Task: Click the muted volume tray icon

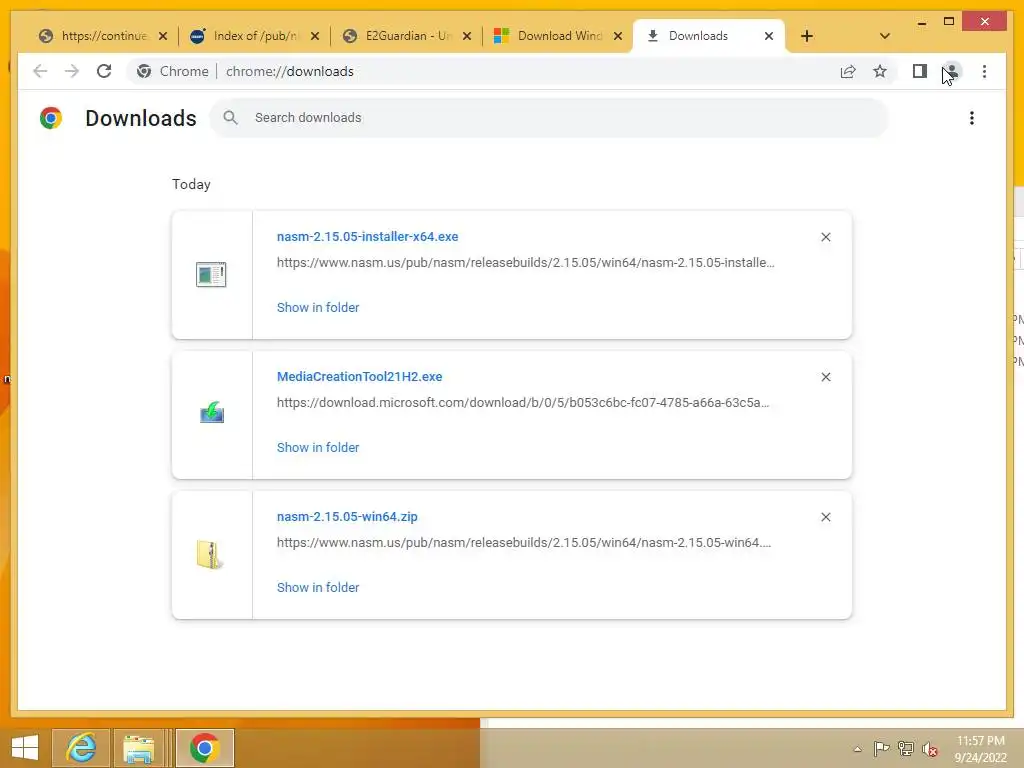Action: (x=930, y=749)
